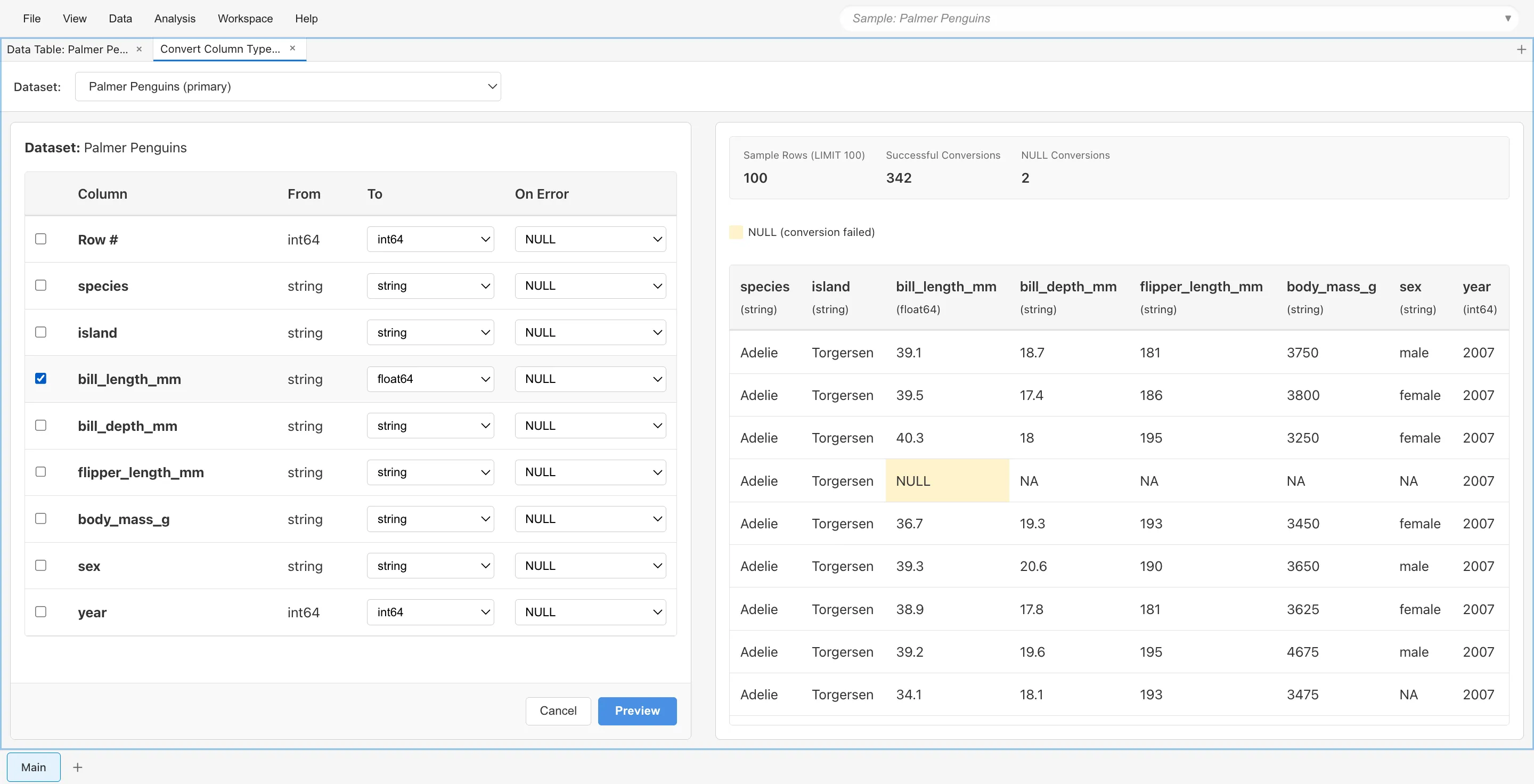Open the sample dataset selector dropdown
Screen dimensions: 1534x784
[1182, 18]
